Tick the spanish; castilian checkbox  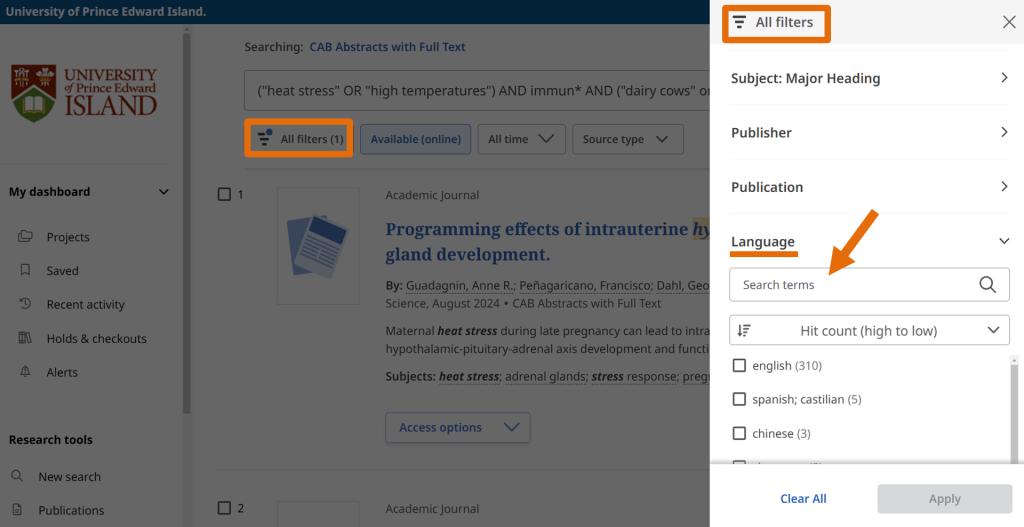[x=739, y=399]
